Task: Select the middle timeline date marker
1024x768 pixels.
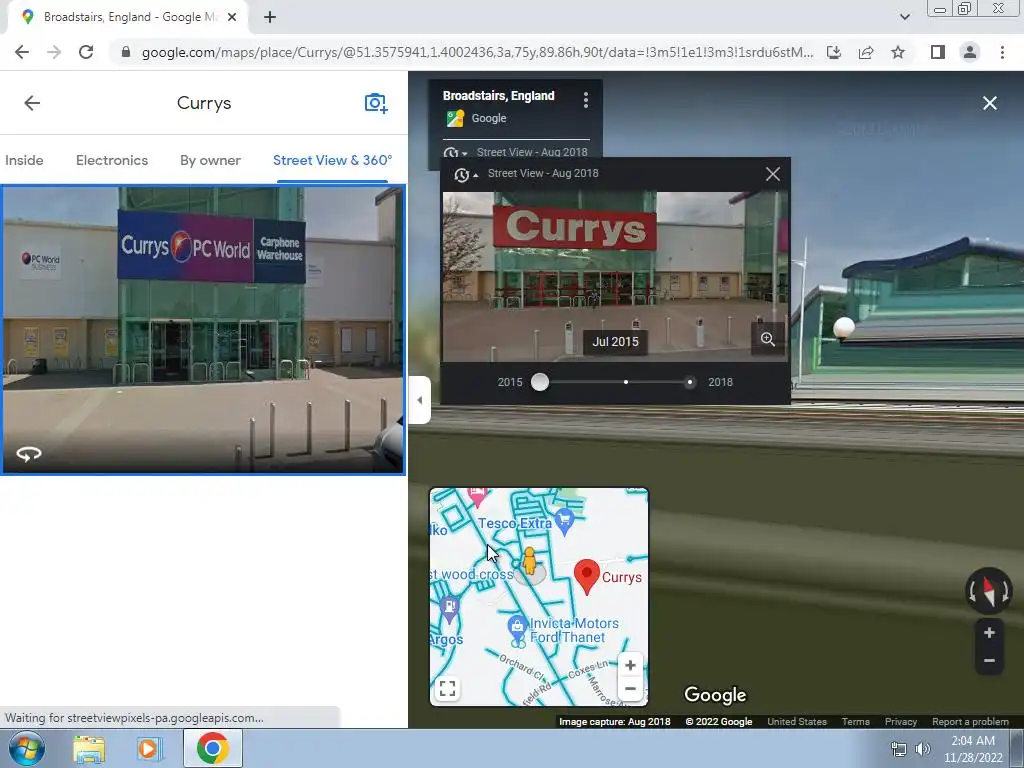Action: pos(626,382)
